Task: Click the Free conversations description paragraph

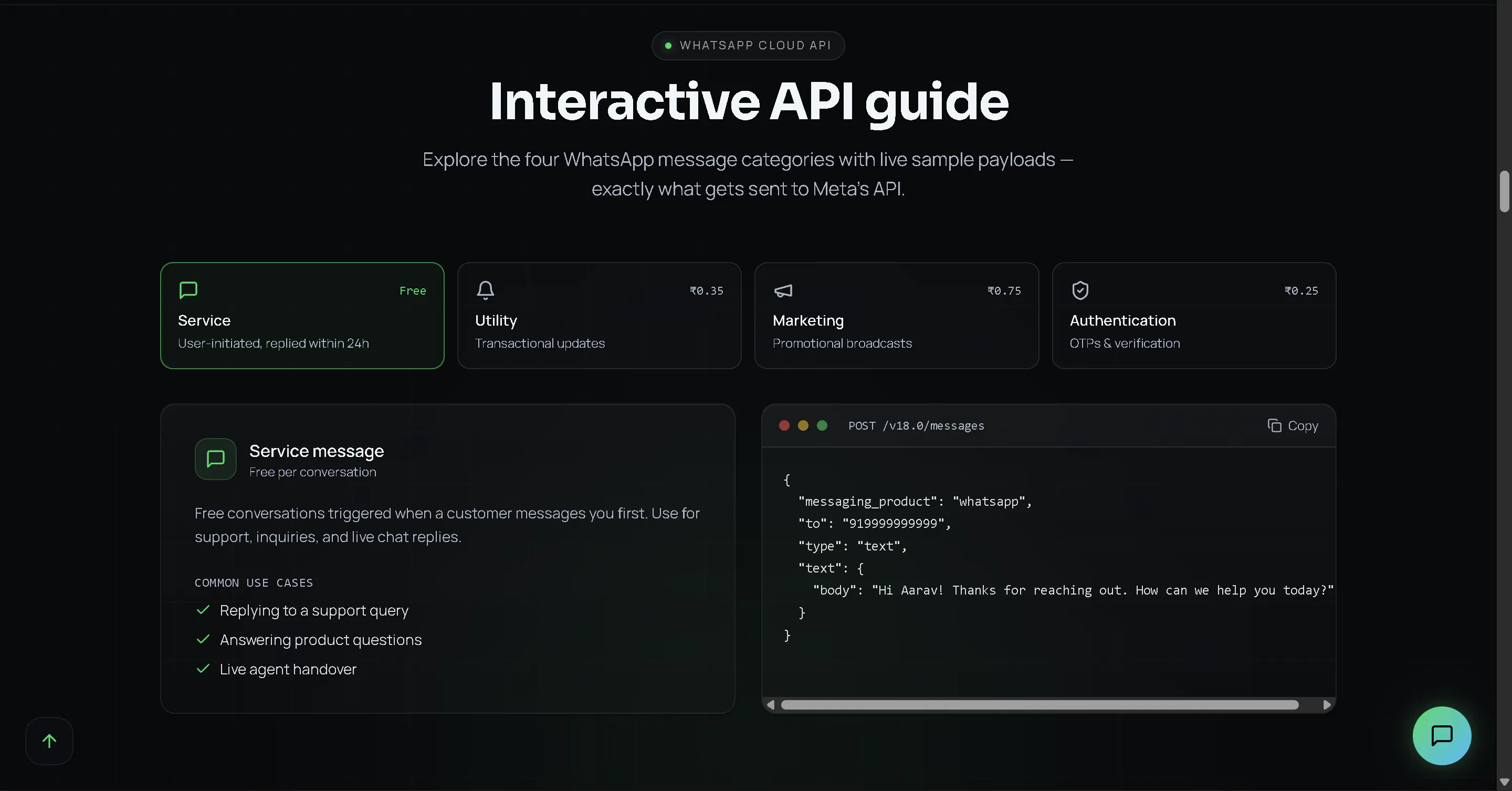Action: coord(447,525)
